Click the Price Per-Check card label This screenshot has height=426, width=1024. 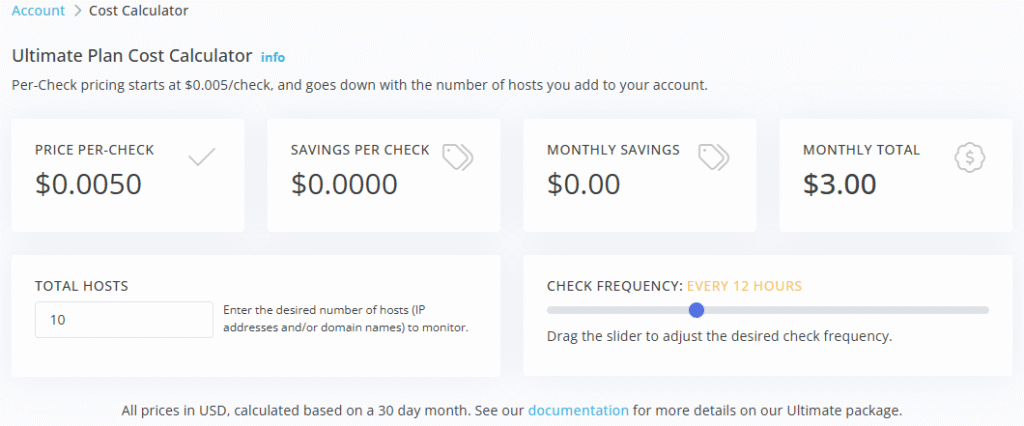(94, 150)
